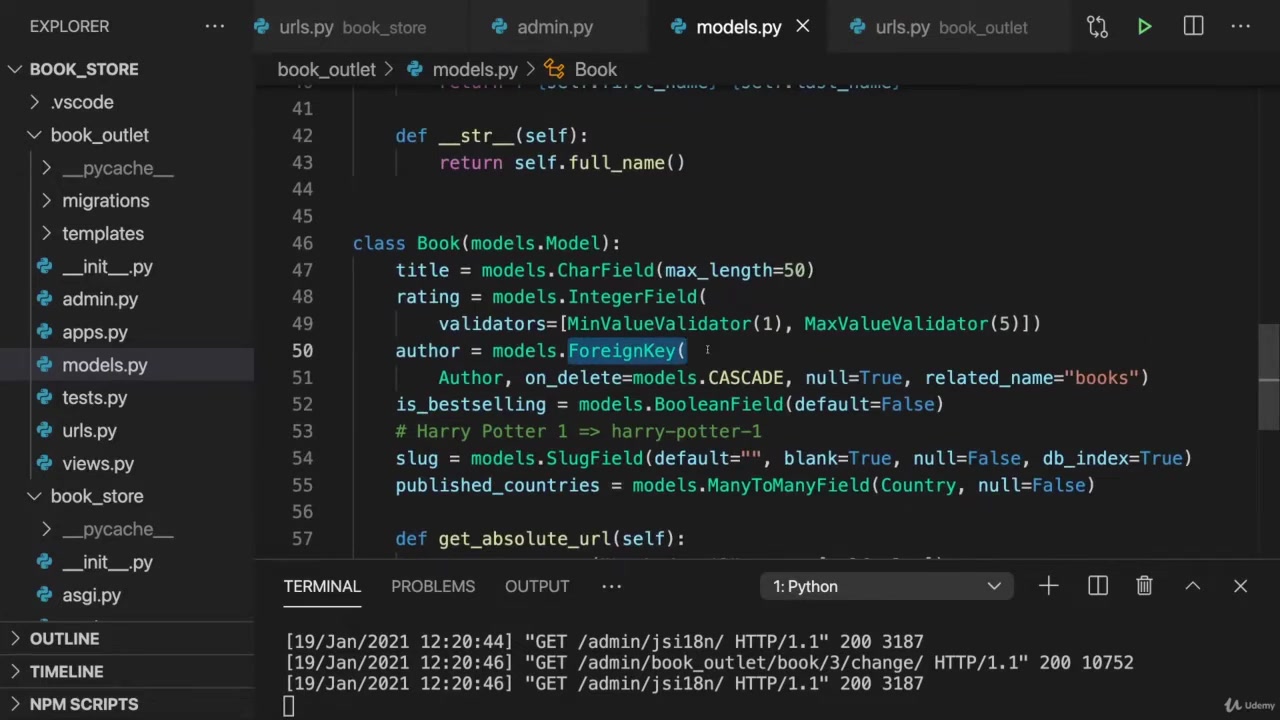Open views.py in the explorer
This screenshot has height=720, width=1280.
(97, 464)
